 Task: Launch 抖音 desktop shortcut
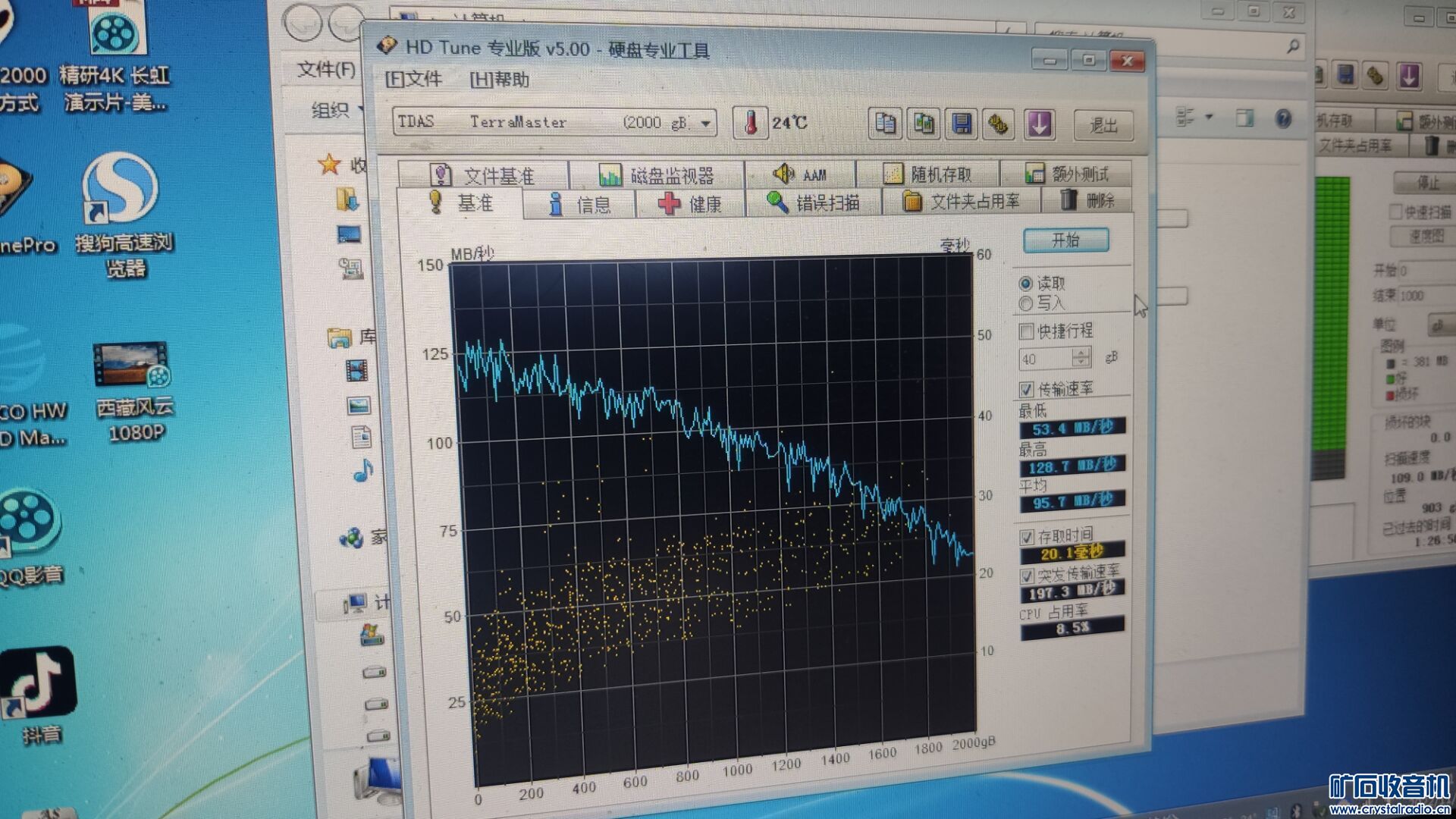(39, 695)
